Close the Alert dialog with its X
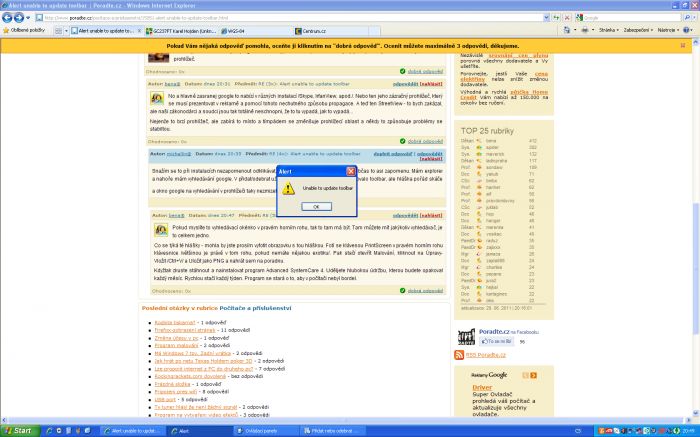Viewport: 700px width, 437px height. point(351,171)
